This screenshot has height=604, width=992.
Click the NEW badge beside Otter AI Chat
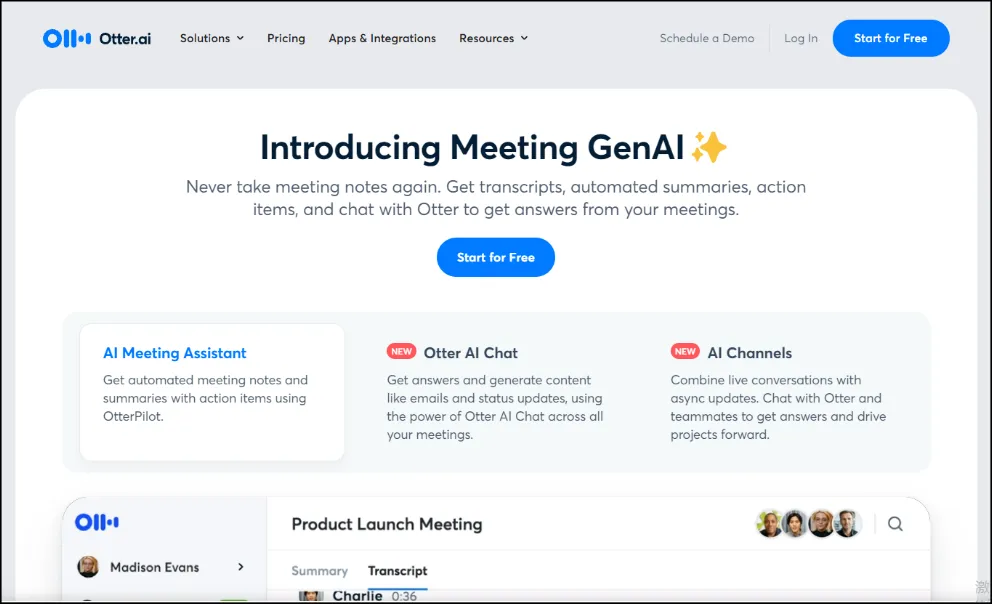pos(401,352)
